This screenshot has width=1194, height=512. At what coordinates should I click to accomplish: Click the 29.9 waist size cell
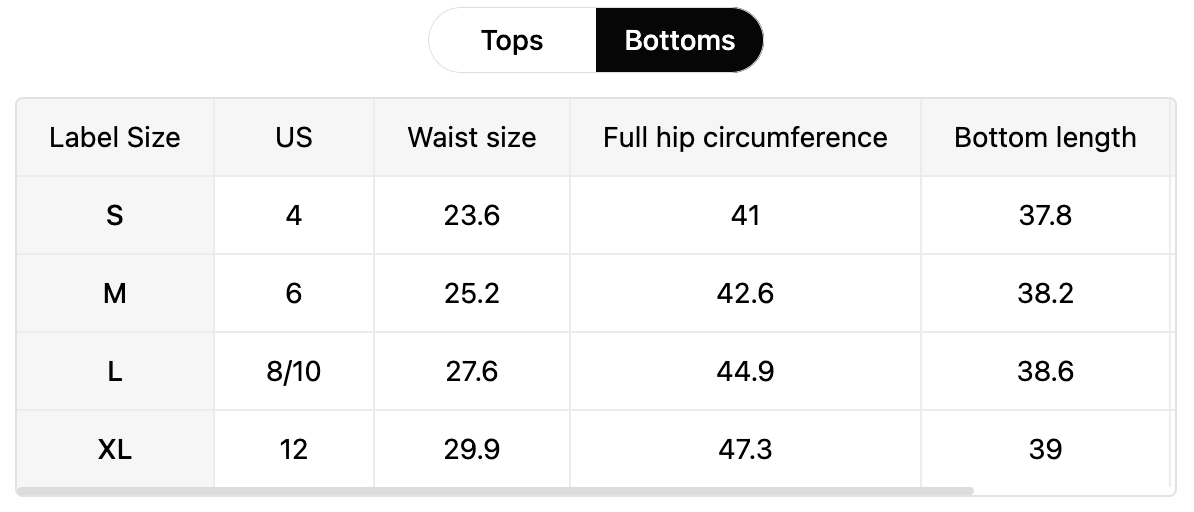coord(472,450)
